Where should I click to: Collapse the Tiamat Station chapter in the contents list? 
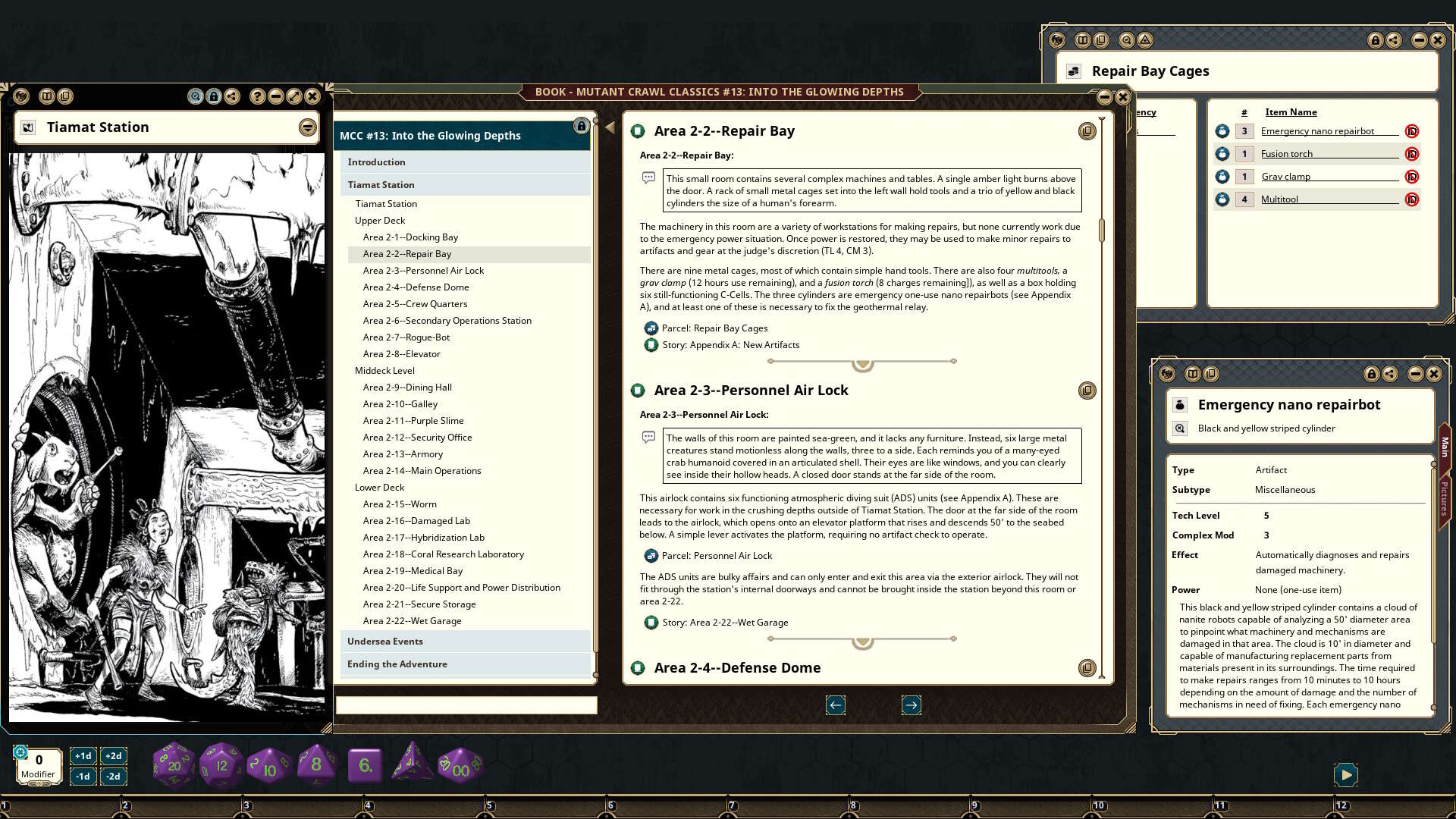click(381, 184)
